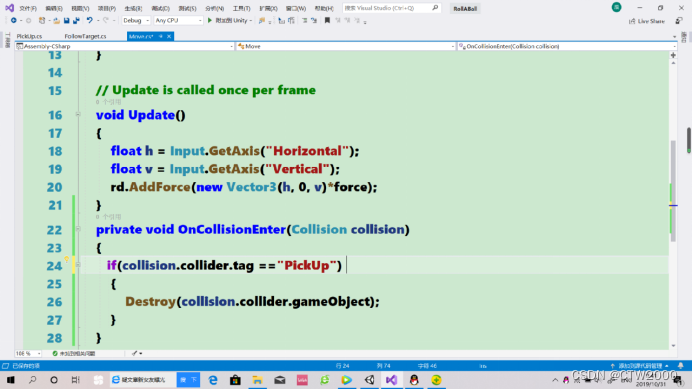Switch to the FollowTarget.cs tab
693x390 pixels.
85,36
